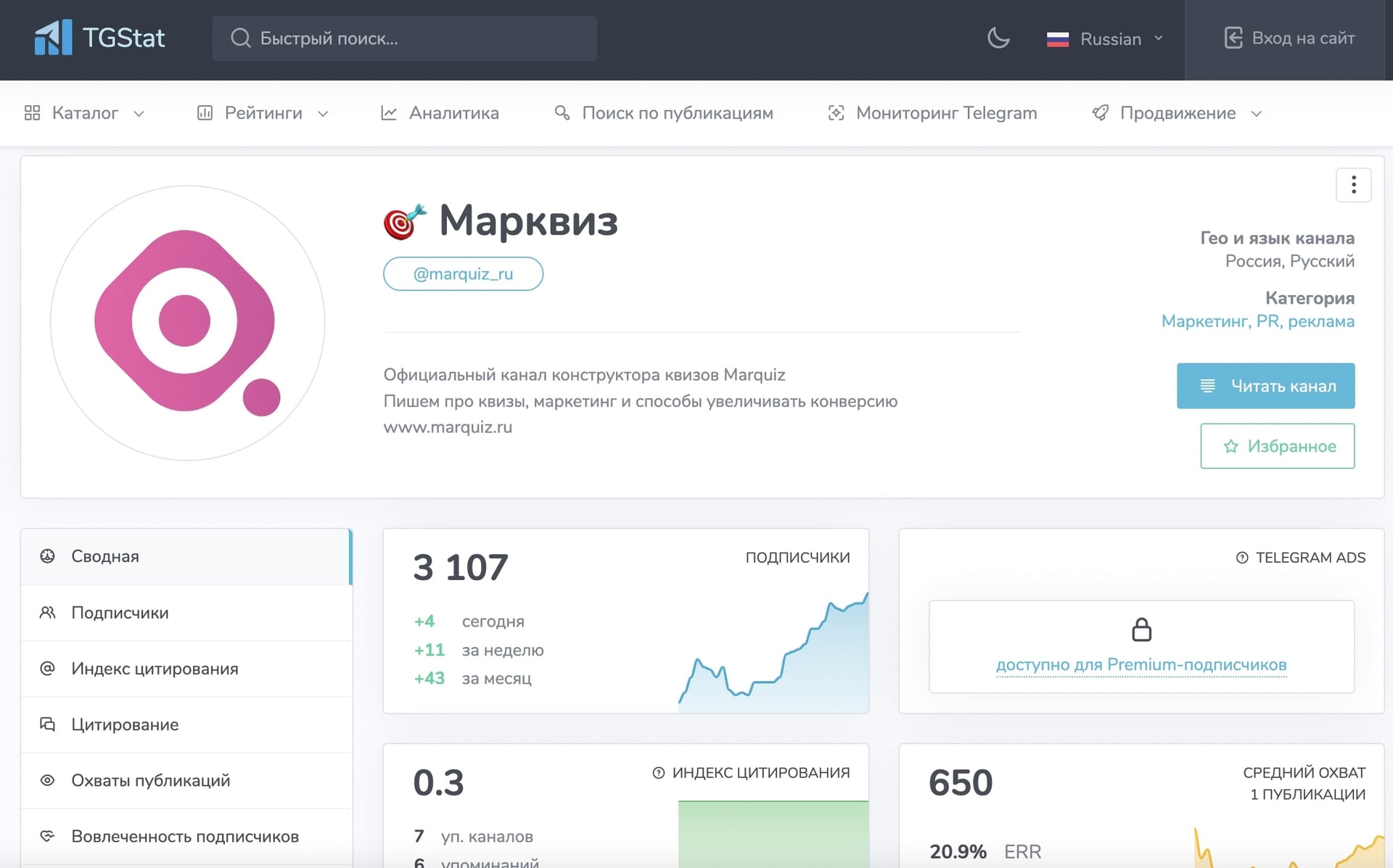Select the Сводная sidebar tab
Viewport: 1393px width, 868px height.
click(104, 556)
